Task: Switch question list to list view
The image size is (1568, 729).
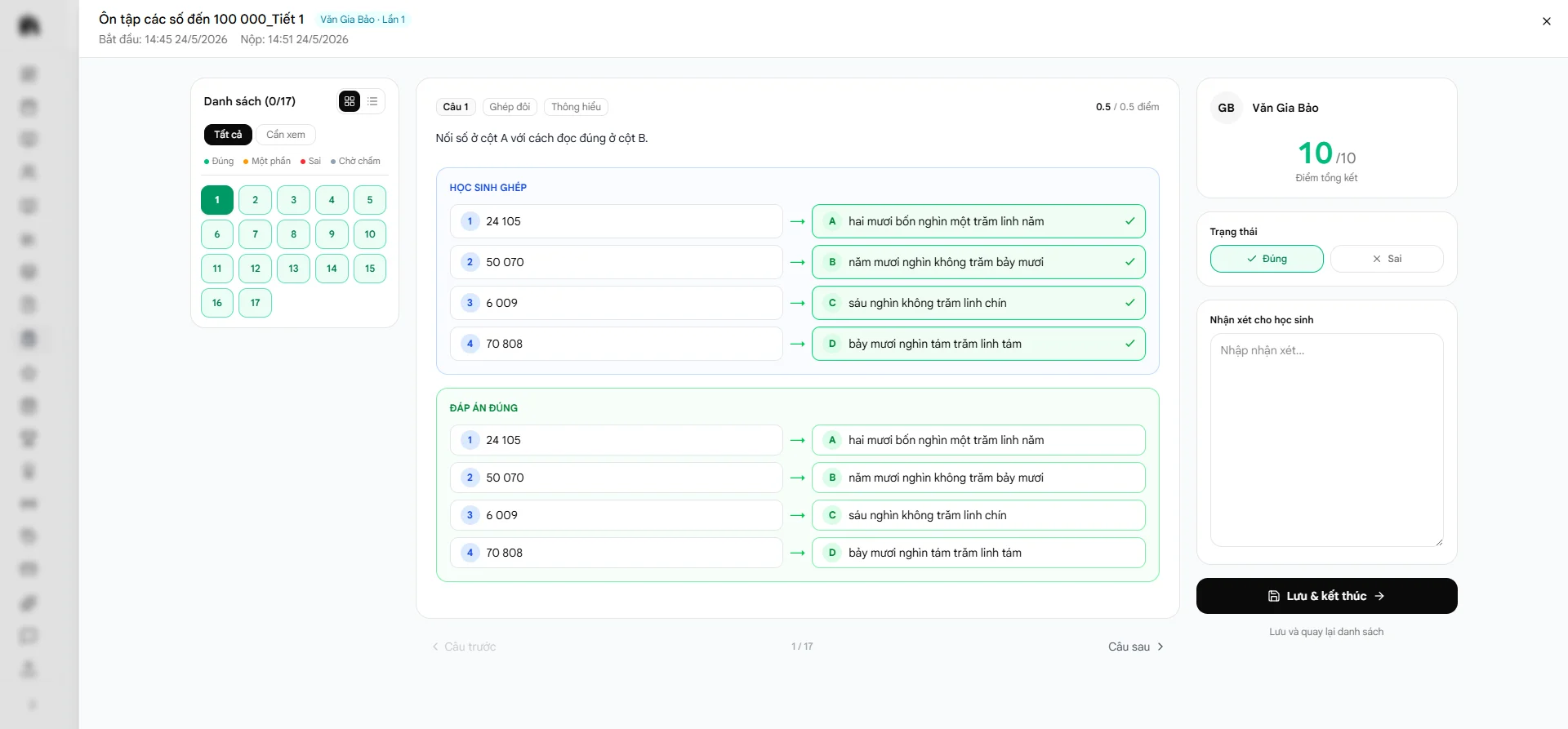Action: pyautogui.click(x=372, y=101)
